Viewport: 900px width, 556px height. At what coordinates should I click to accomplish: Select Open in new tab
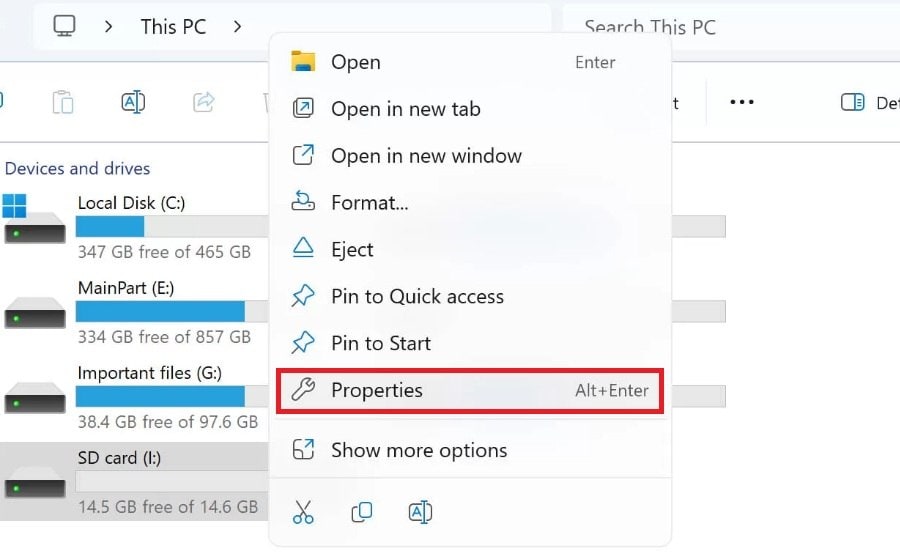405,109
